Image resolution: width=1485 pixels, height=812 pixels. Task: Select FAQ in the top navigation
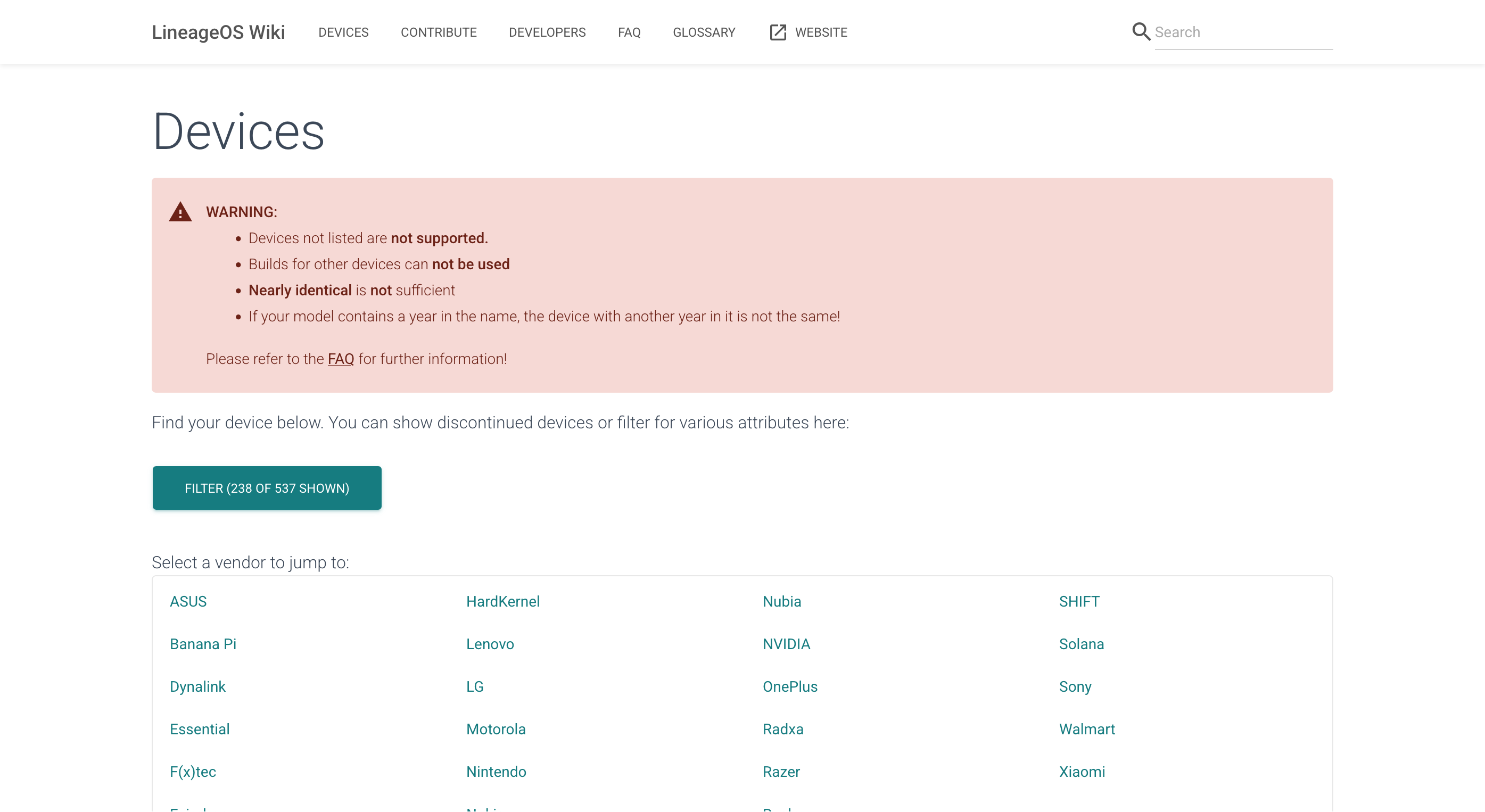(629, 32)
